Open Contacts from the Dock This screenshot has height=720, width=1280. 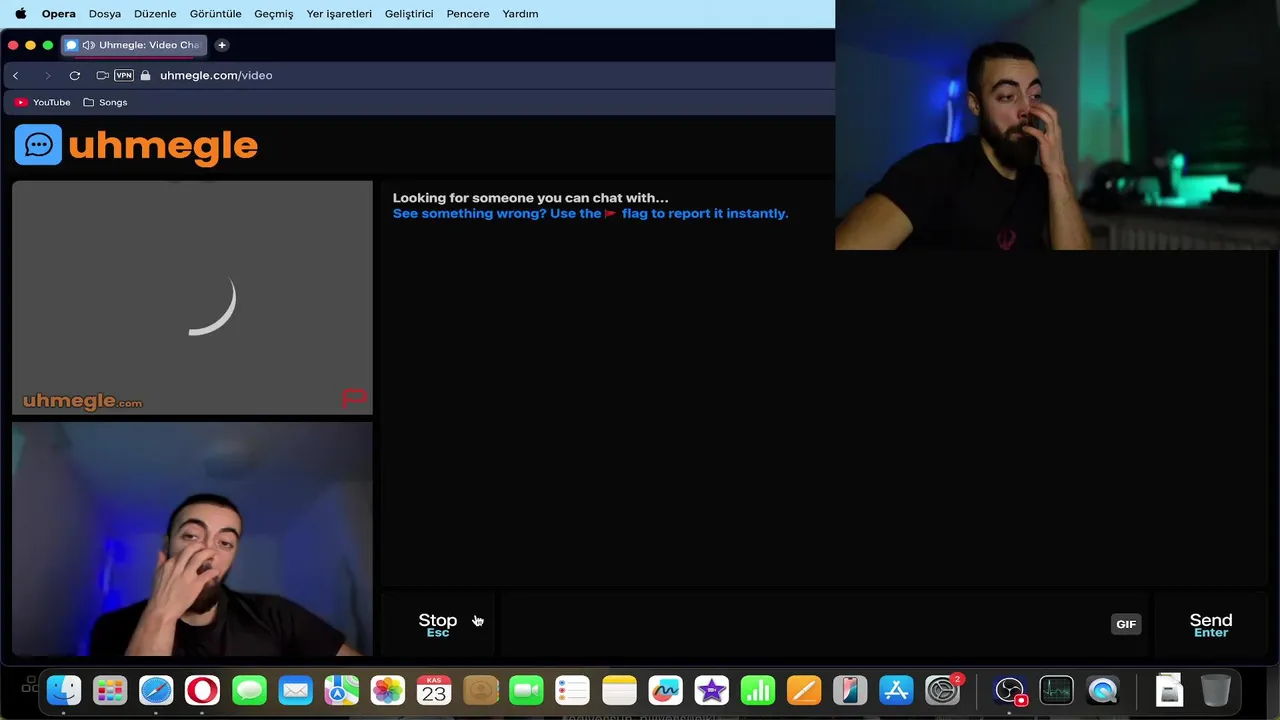[480, 690]
